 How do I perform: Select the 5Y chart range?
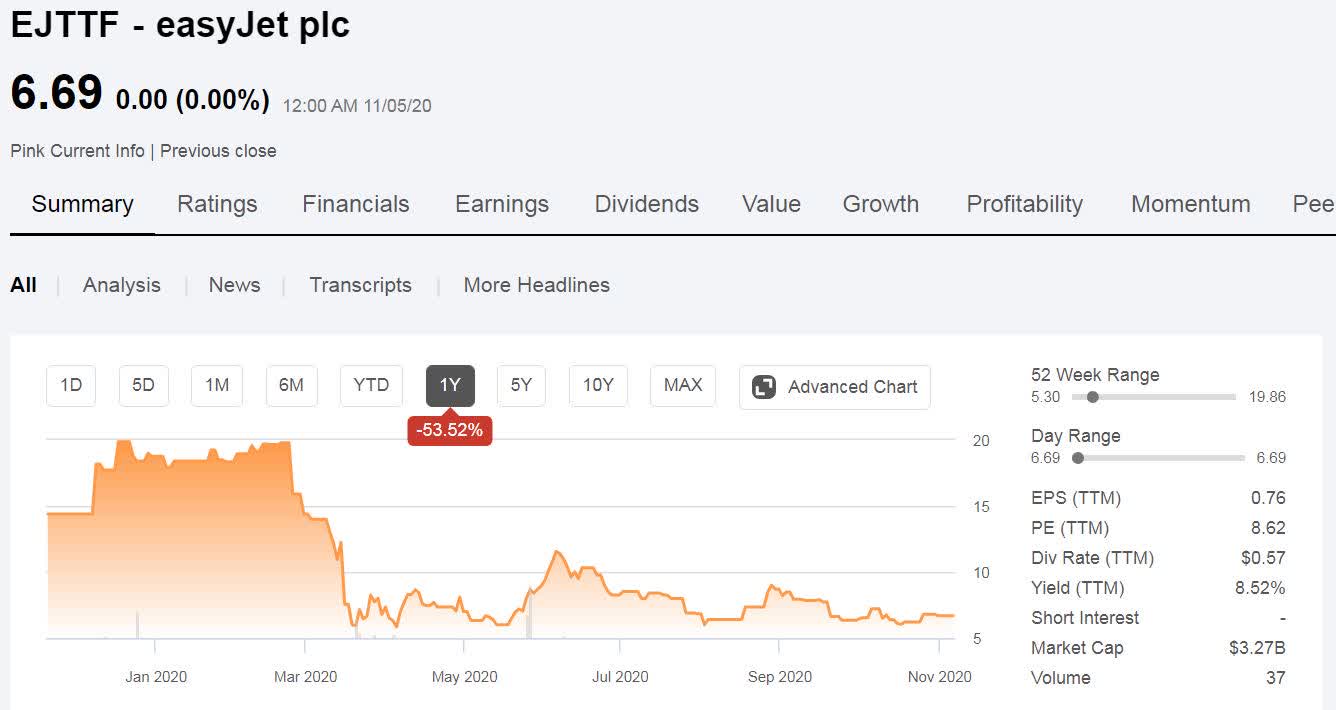point(521,386)
